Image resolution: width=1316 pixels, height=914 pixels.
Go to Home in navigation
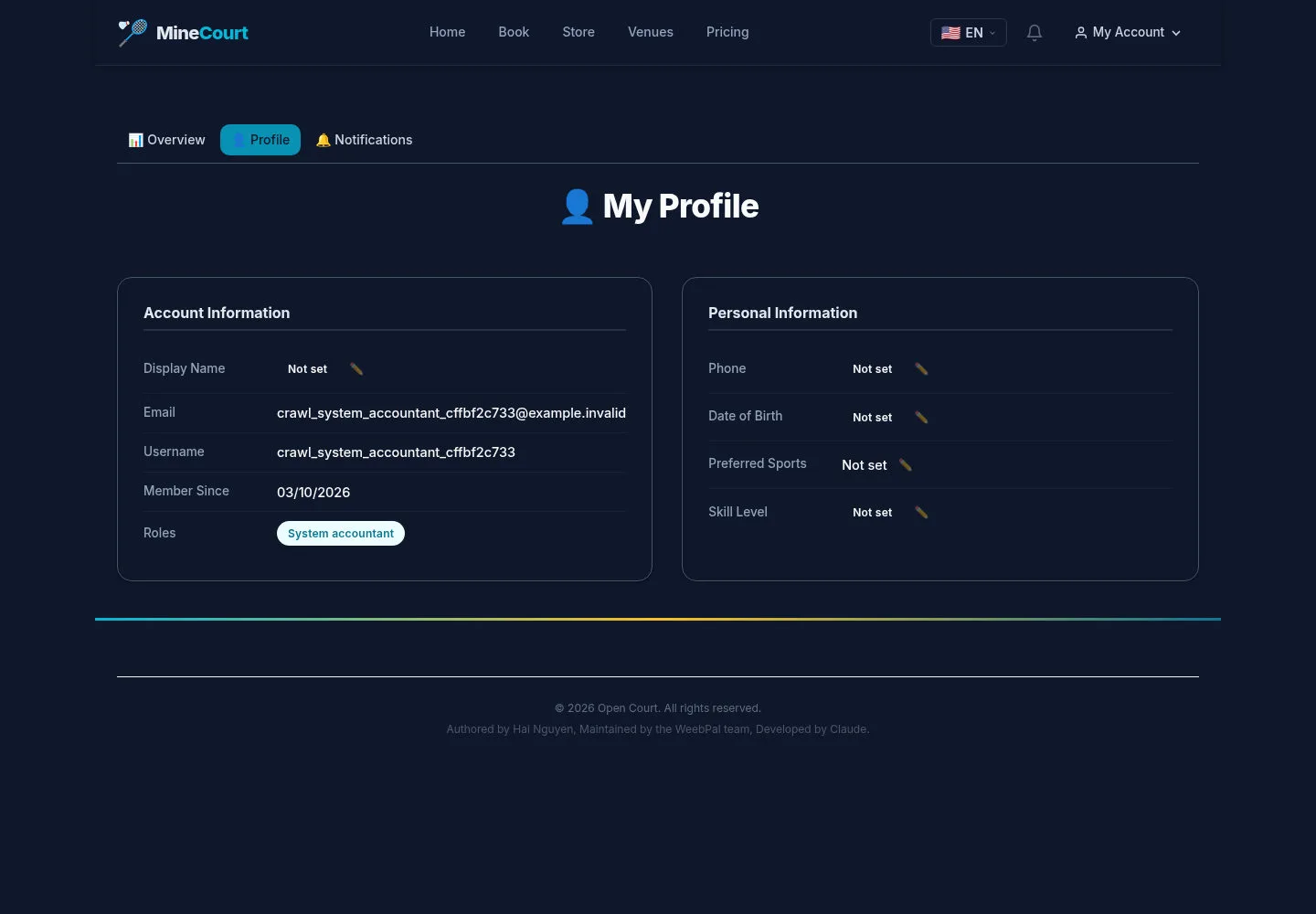(448, 32)
